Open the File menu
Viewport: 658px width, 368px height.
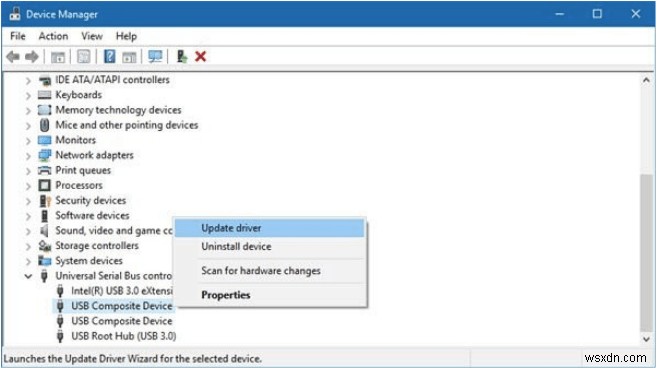[18, 36]
